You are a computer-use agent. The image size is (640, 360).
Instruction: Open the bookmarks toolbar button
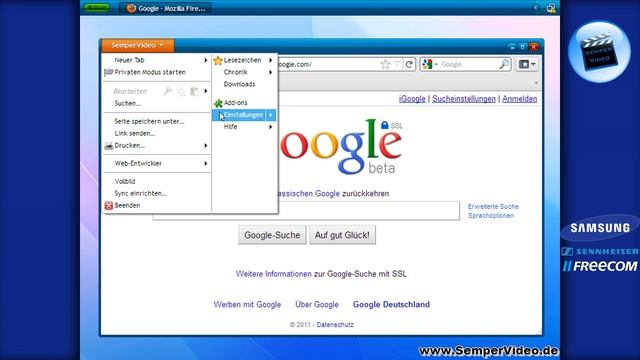click(x=527, y=64)
